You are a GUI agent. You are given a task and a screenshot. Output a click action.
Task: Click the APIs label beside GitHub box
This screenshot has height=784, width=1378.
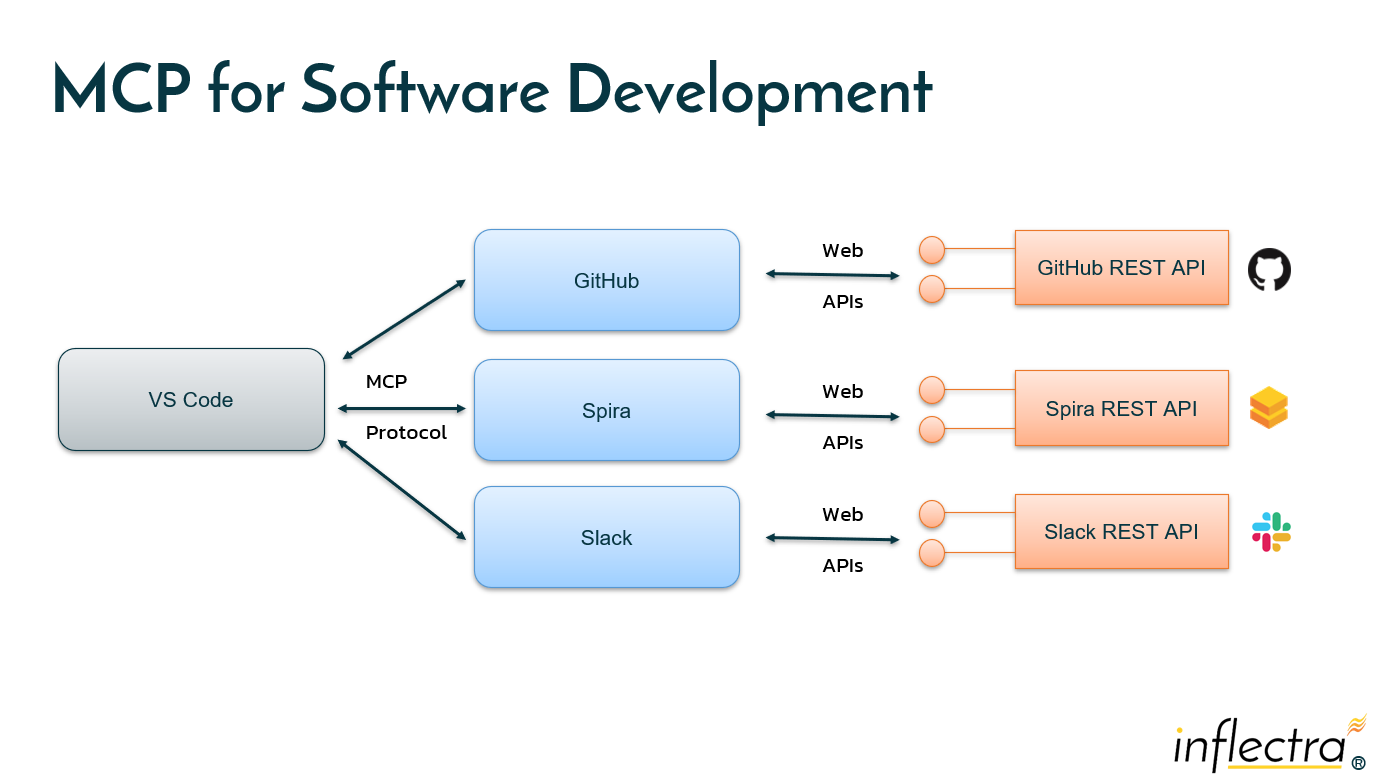tap(842, 301)
